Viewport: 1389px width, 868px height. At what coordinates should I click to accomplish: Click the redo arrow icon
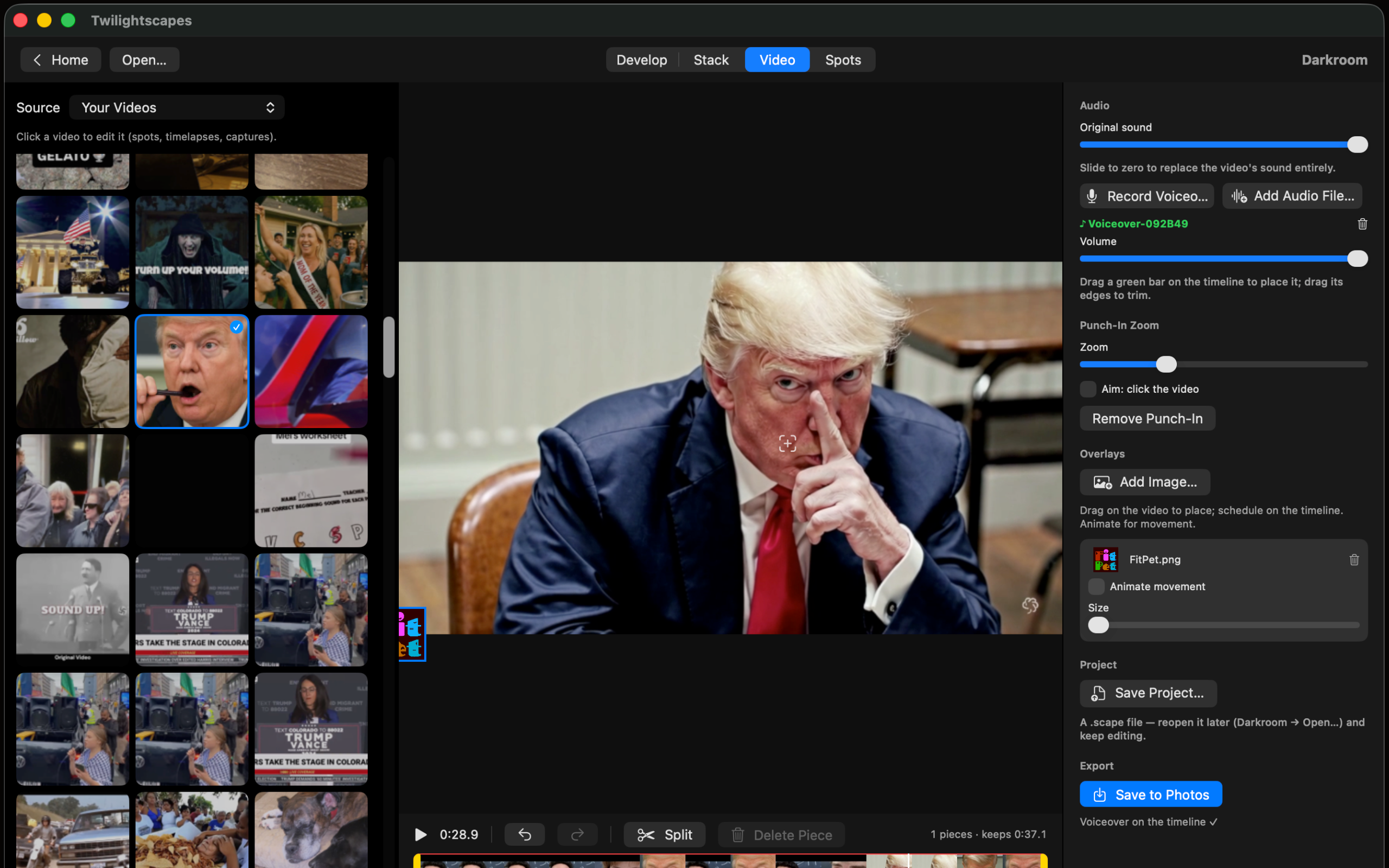[577, 834]
